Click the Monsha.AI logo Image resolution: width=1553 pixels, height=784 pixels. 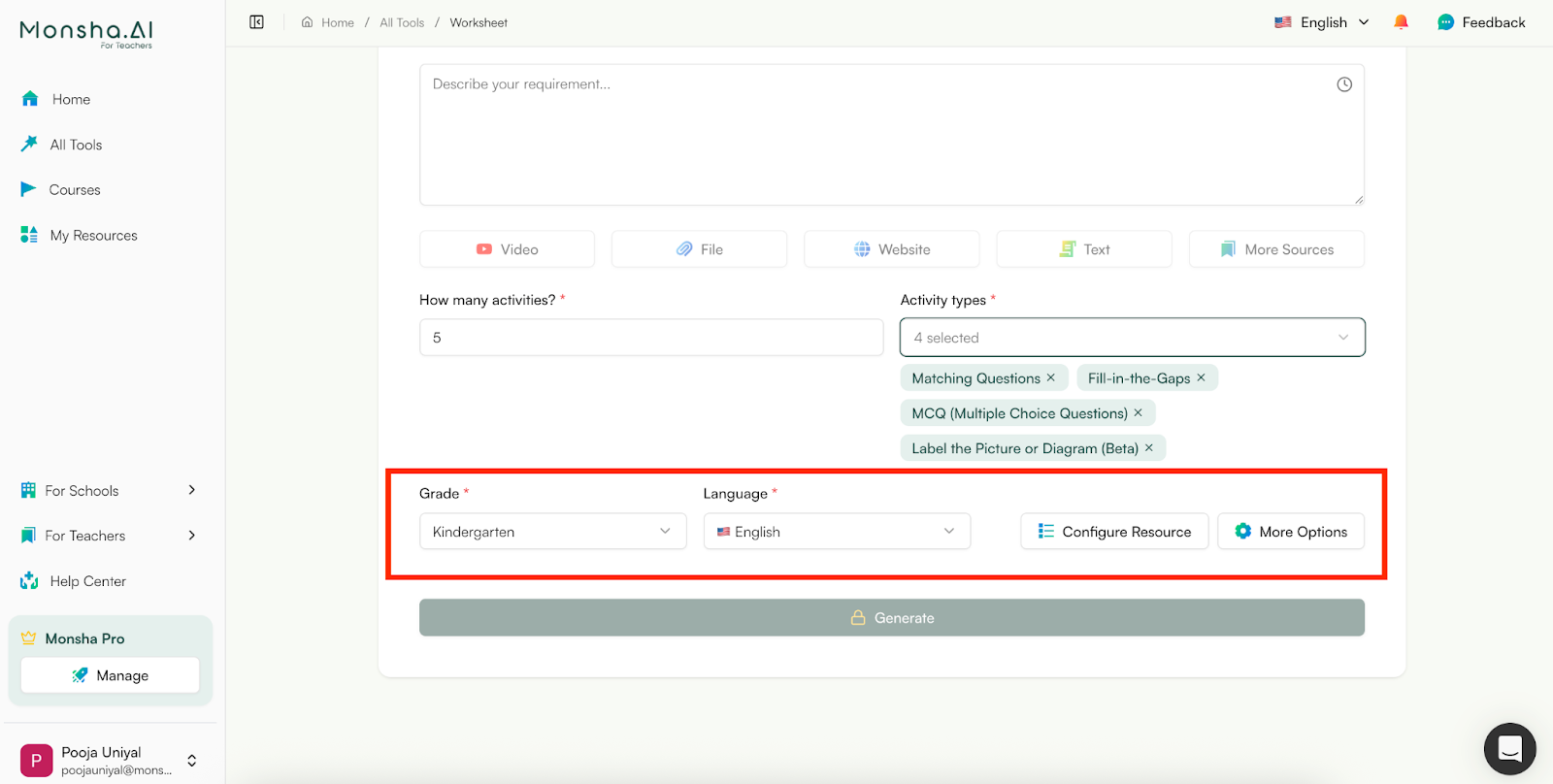[x=86, y=33]
